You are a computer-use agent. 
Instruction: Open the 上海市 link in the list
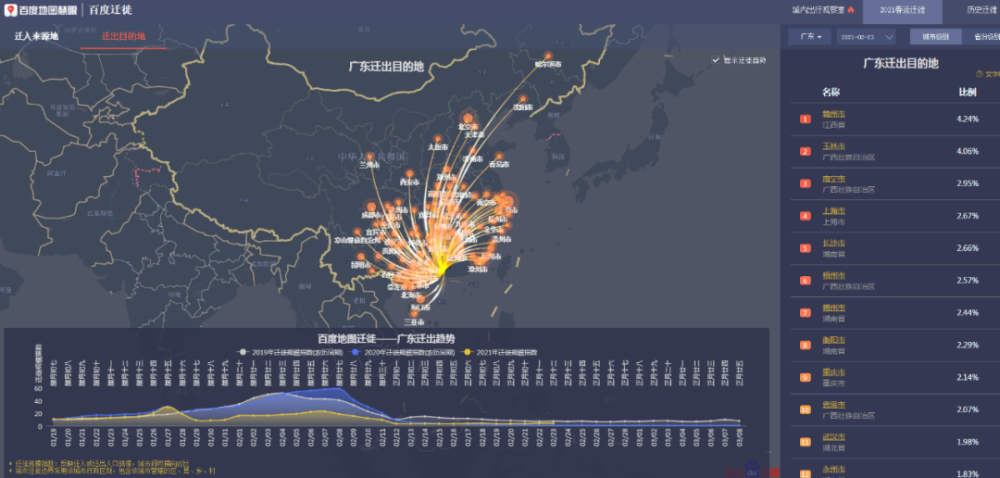tap(834, 211)
